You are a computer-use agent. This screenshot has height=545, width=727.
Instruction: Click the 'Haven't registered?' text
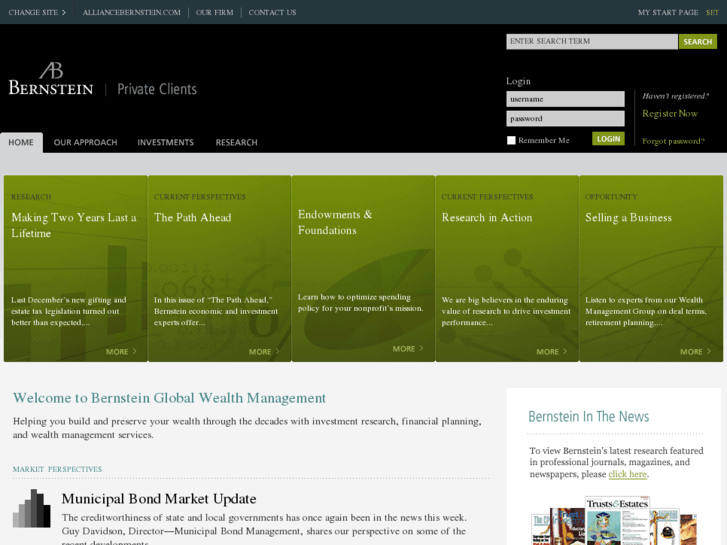click(676, 96)
